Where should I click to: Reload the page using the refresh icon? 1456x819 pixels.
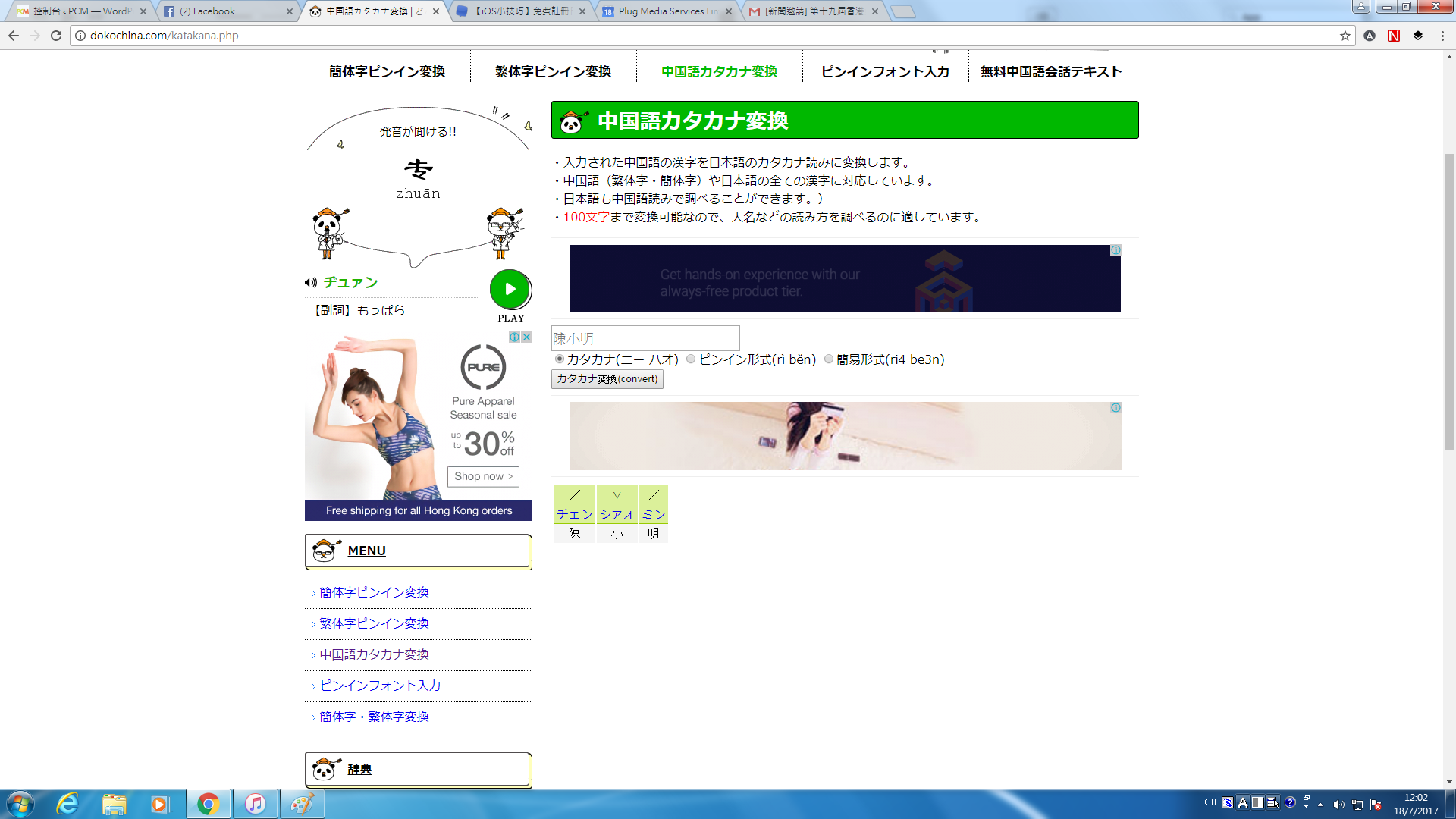tap(56, 36)
